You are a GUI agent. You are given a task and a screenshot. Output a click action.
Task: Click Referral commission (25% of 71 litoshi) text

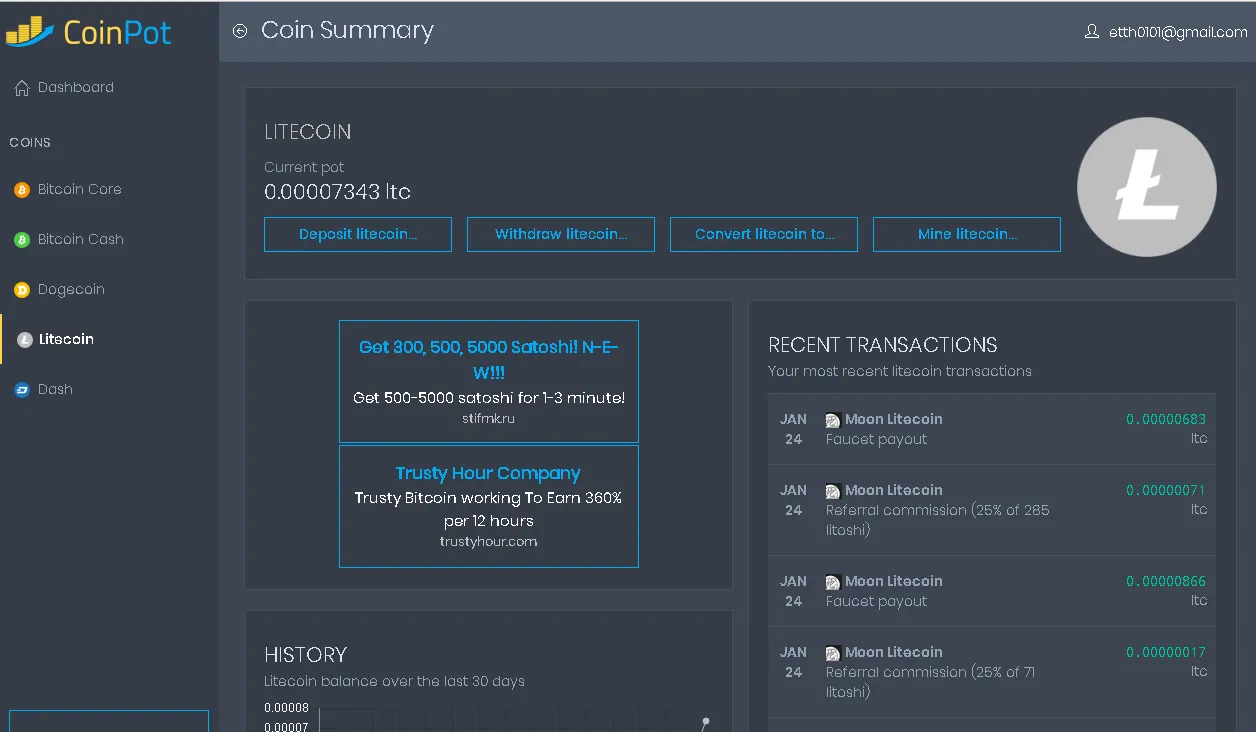(x=931, y=682)
